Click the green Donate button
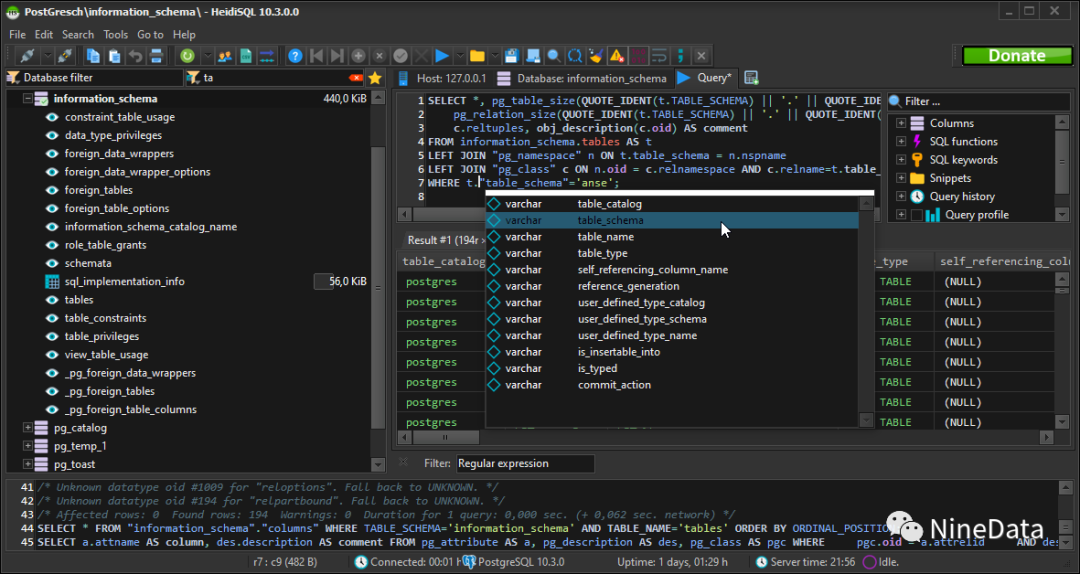This screenshot has width=1080, height=574. [x=1016, y=56]
